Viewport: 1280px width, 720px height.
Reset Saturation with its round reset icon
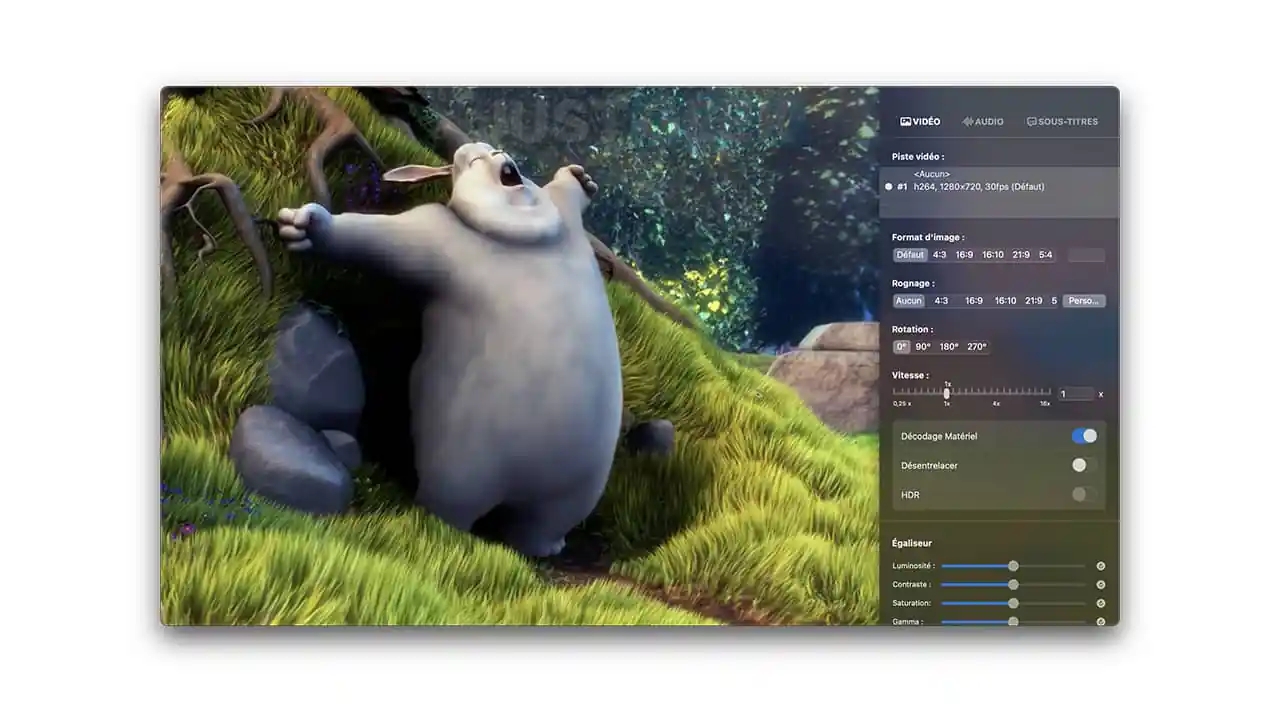coord(1101,603)
